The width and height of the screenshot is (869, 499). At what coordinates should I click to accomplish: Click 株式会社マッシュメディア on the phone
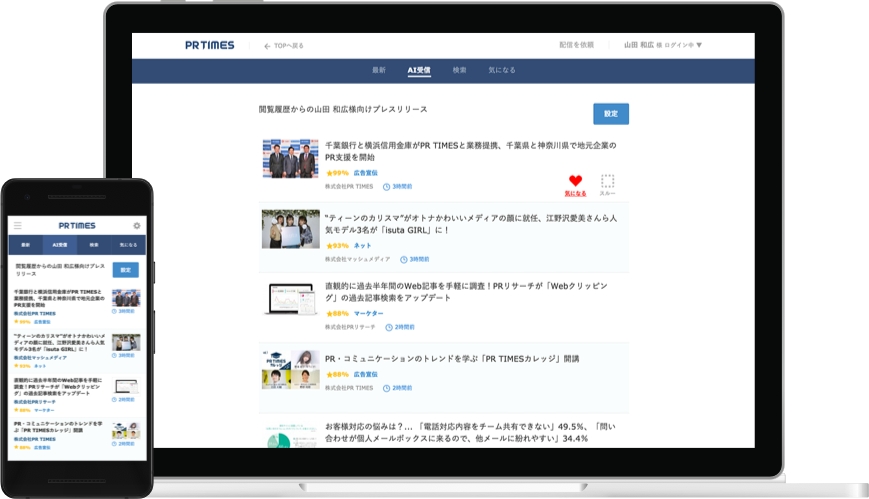40,358
